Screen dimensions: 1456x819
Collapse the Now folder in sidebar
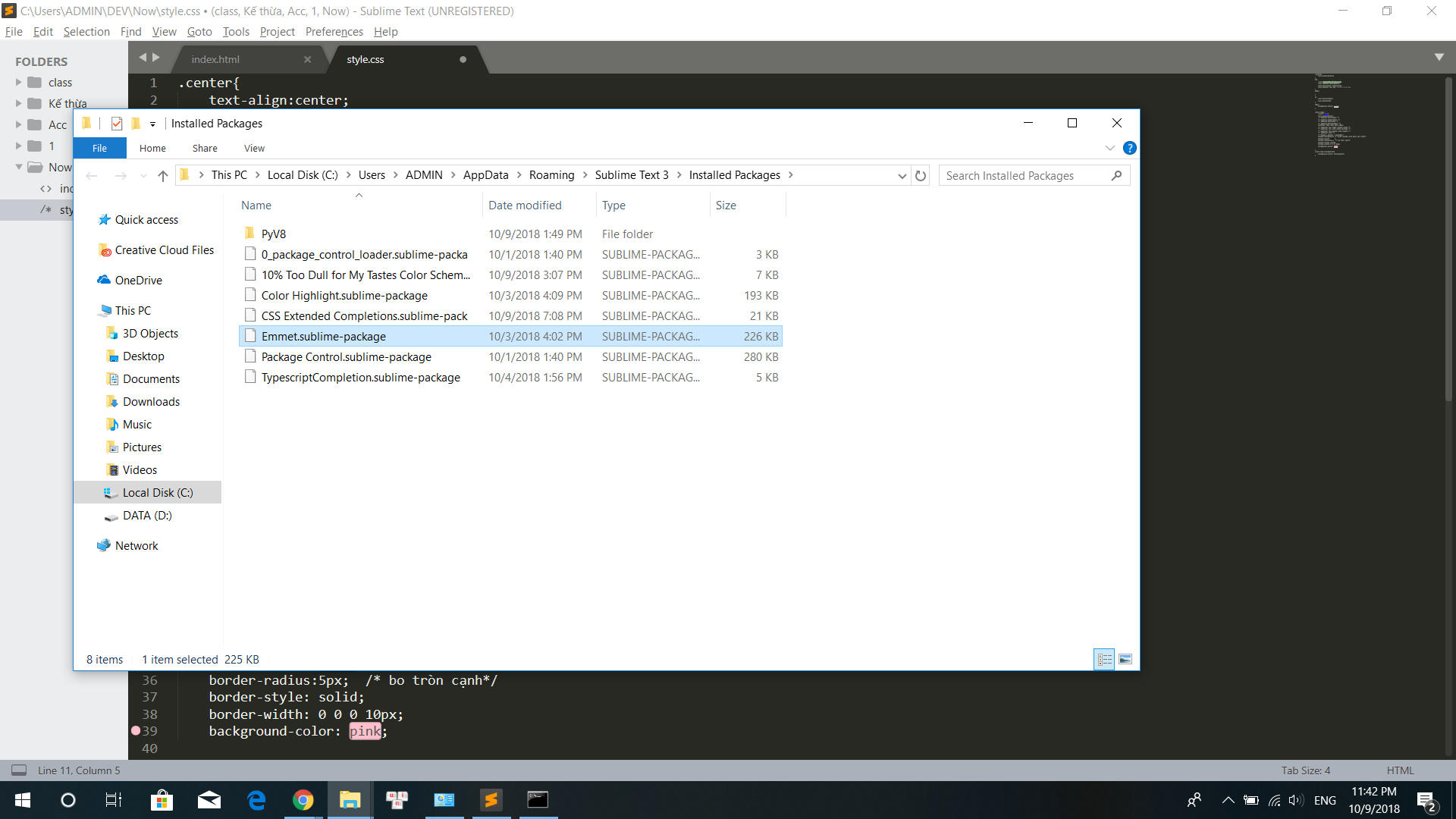pos(19,167)
